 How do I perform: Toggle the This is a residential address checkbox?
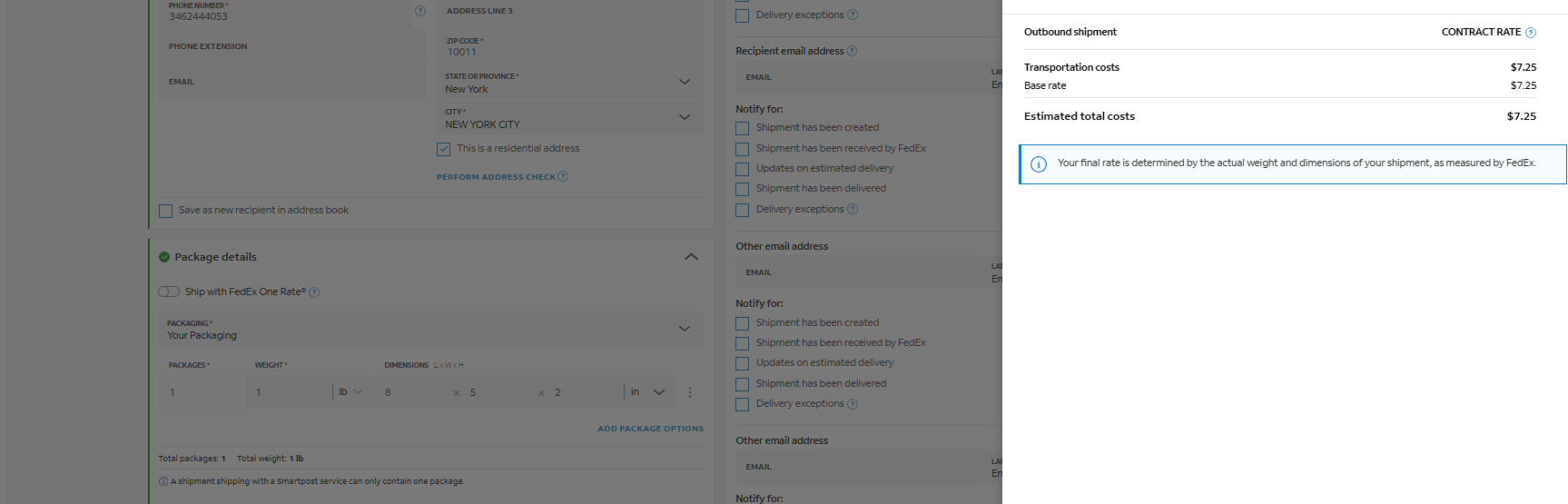[443, 149]
